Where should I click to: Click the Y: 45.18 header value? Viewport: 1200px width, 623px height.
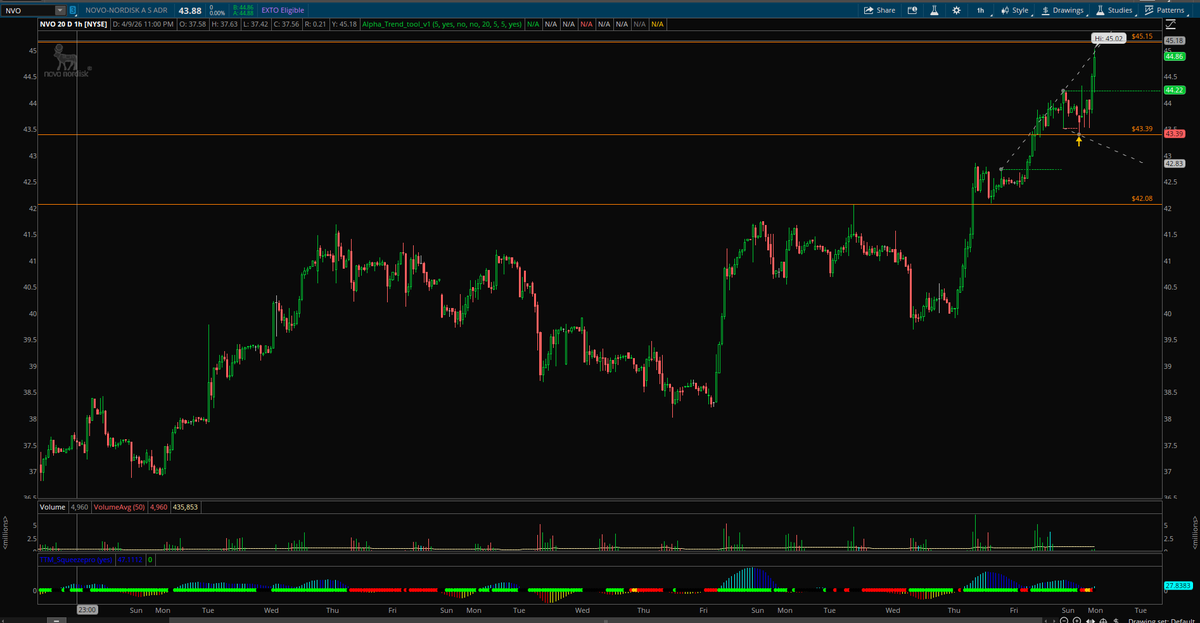pyautogui.click(x=343, y=23)
